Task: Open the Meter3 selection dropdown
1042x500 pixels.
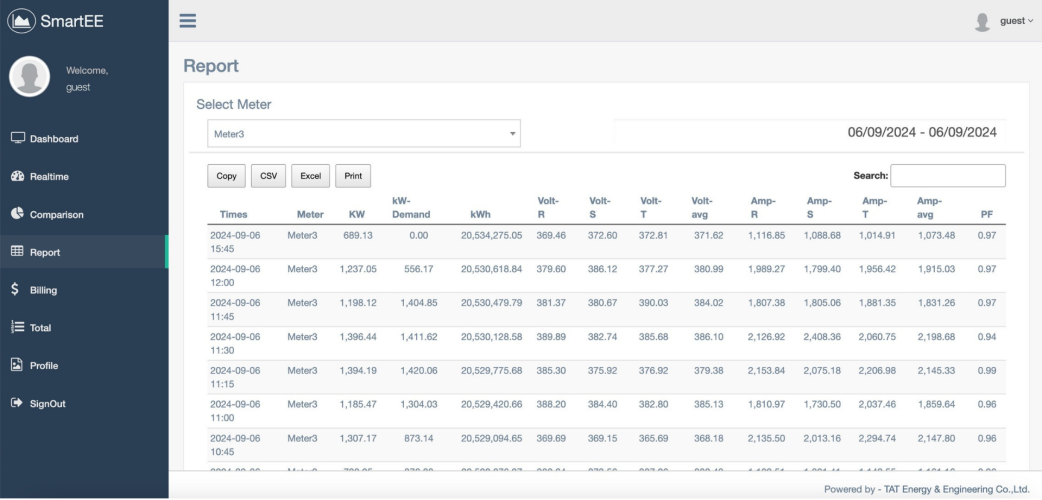Action: (x=364, y=134)
